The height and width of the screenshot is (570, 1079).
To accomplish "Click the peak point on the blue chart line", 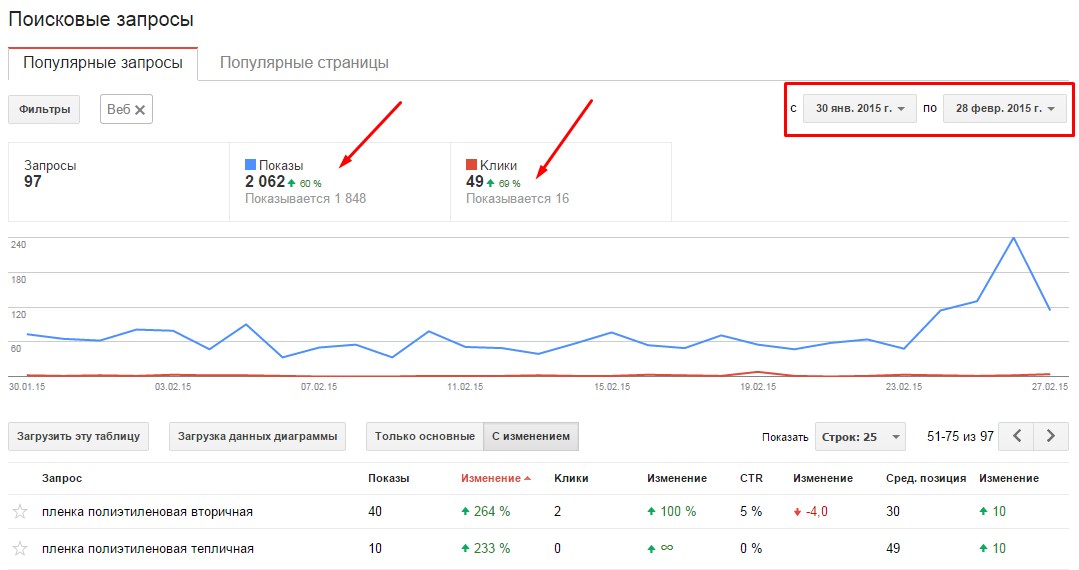I will coord(1013,238).
